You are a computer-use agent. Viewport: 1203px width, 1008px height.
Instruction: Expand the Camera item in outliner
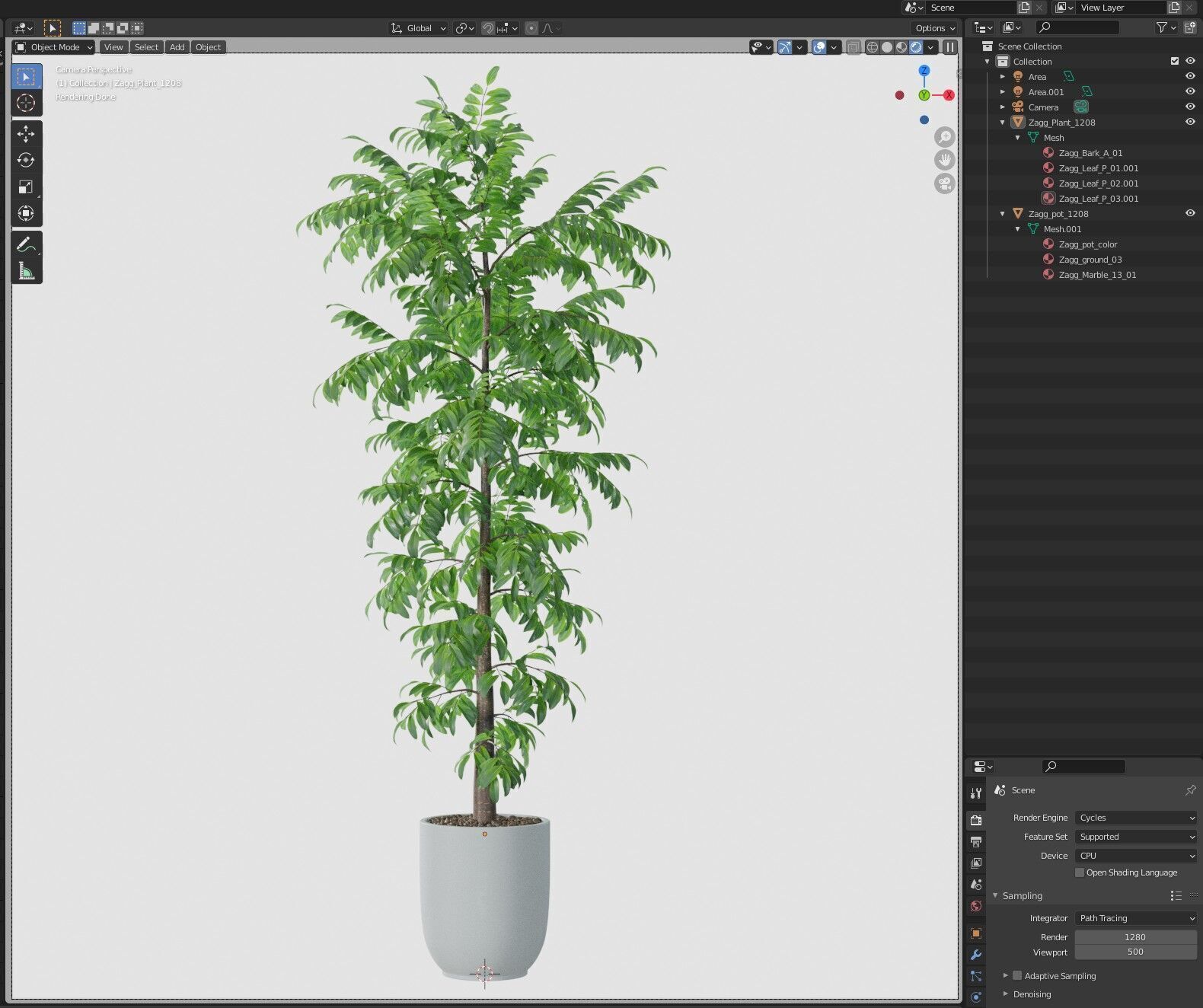pyautogui.click(x=1003, y=107)
